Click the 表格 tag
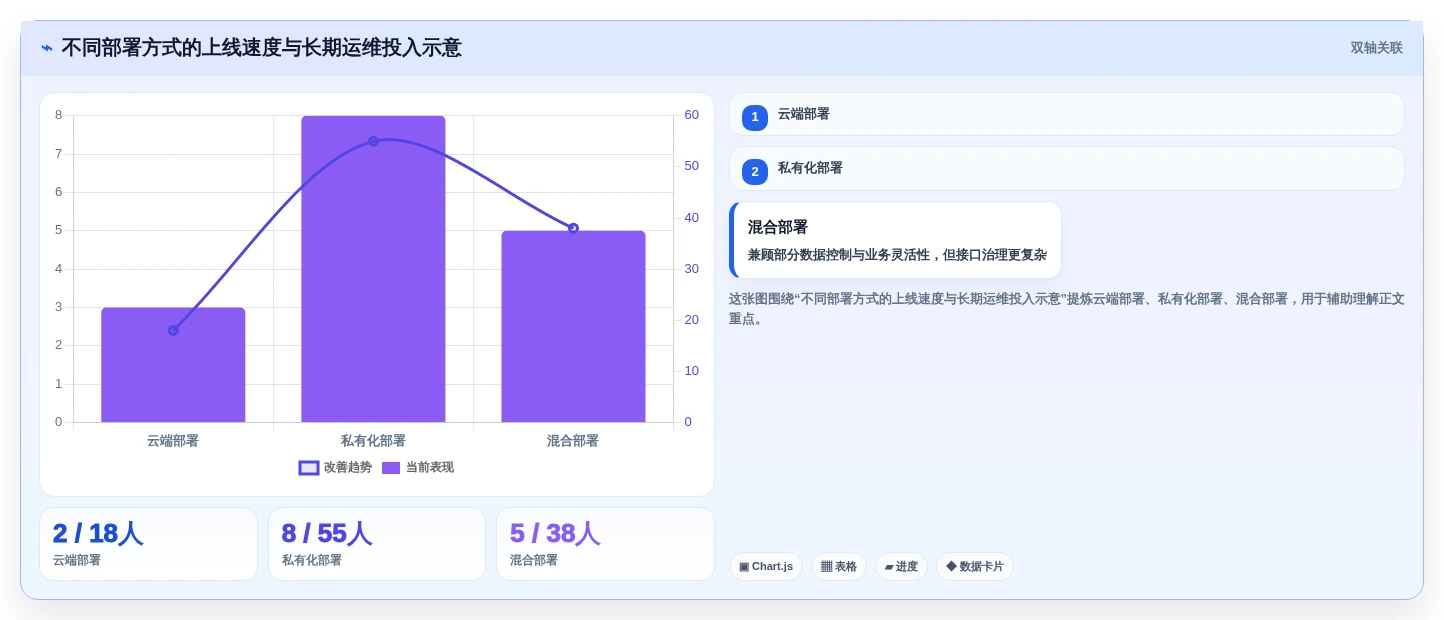1444x620 pixels. pos(839,567)
